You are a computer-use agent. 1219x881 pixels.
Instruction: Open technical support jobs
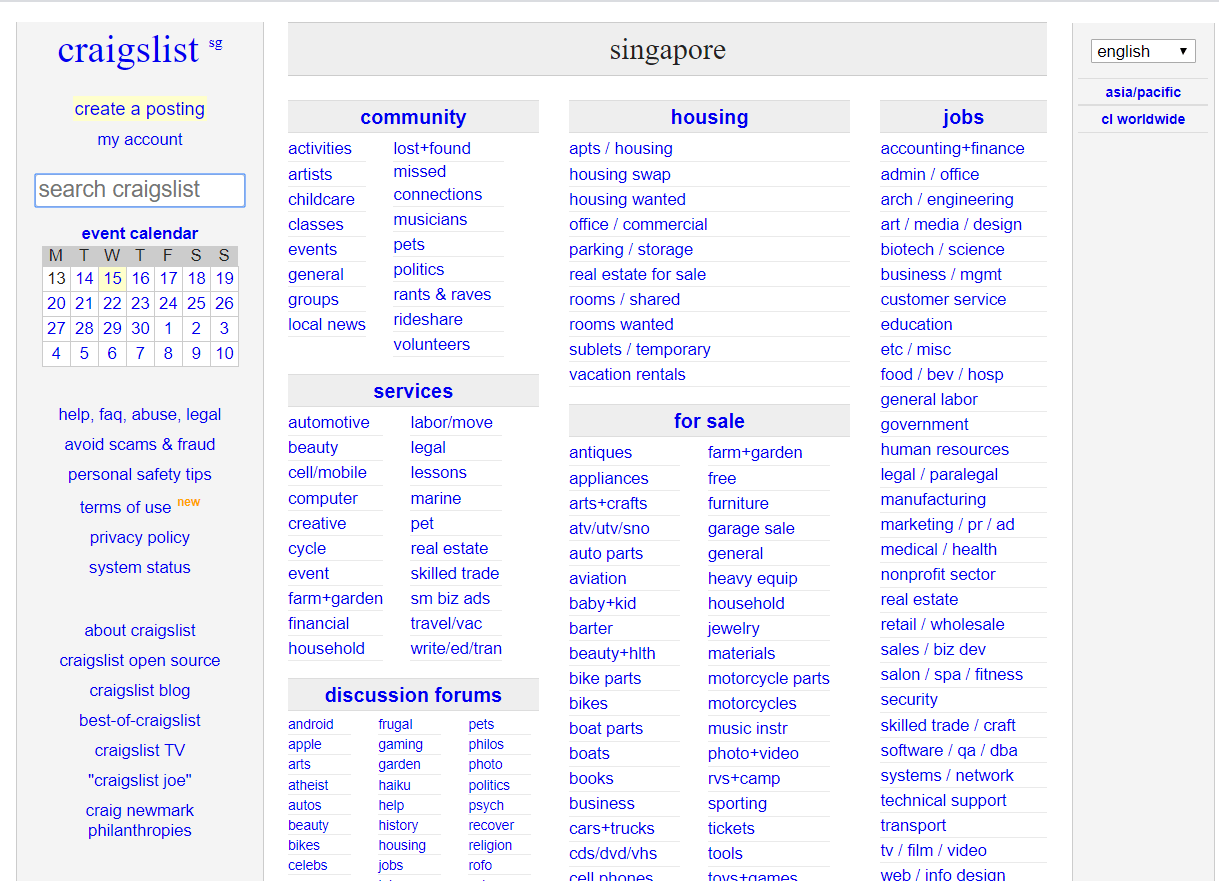(943, 800)
